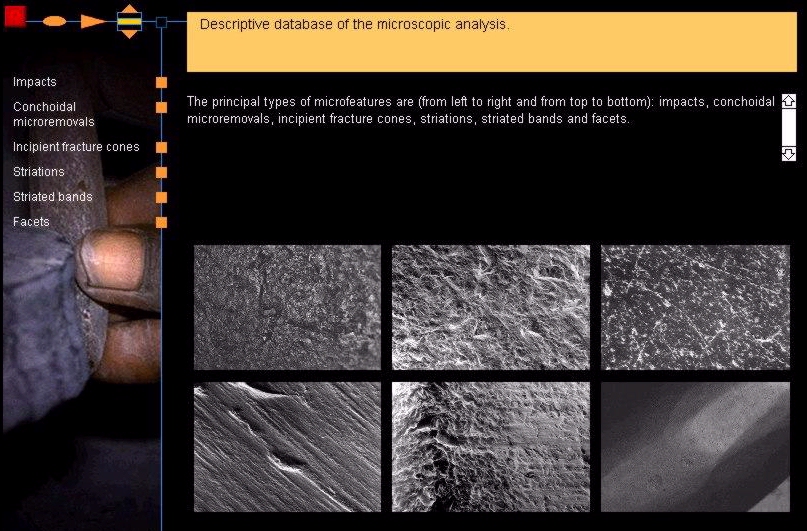Screen dimensions: 807x531
Task: Open the Conchoidal microremovals entry
Action: 54,114
